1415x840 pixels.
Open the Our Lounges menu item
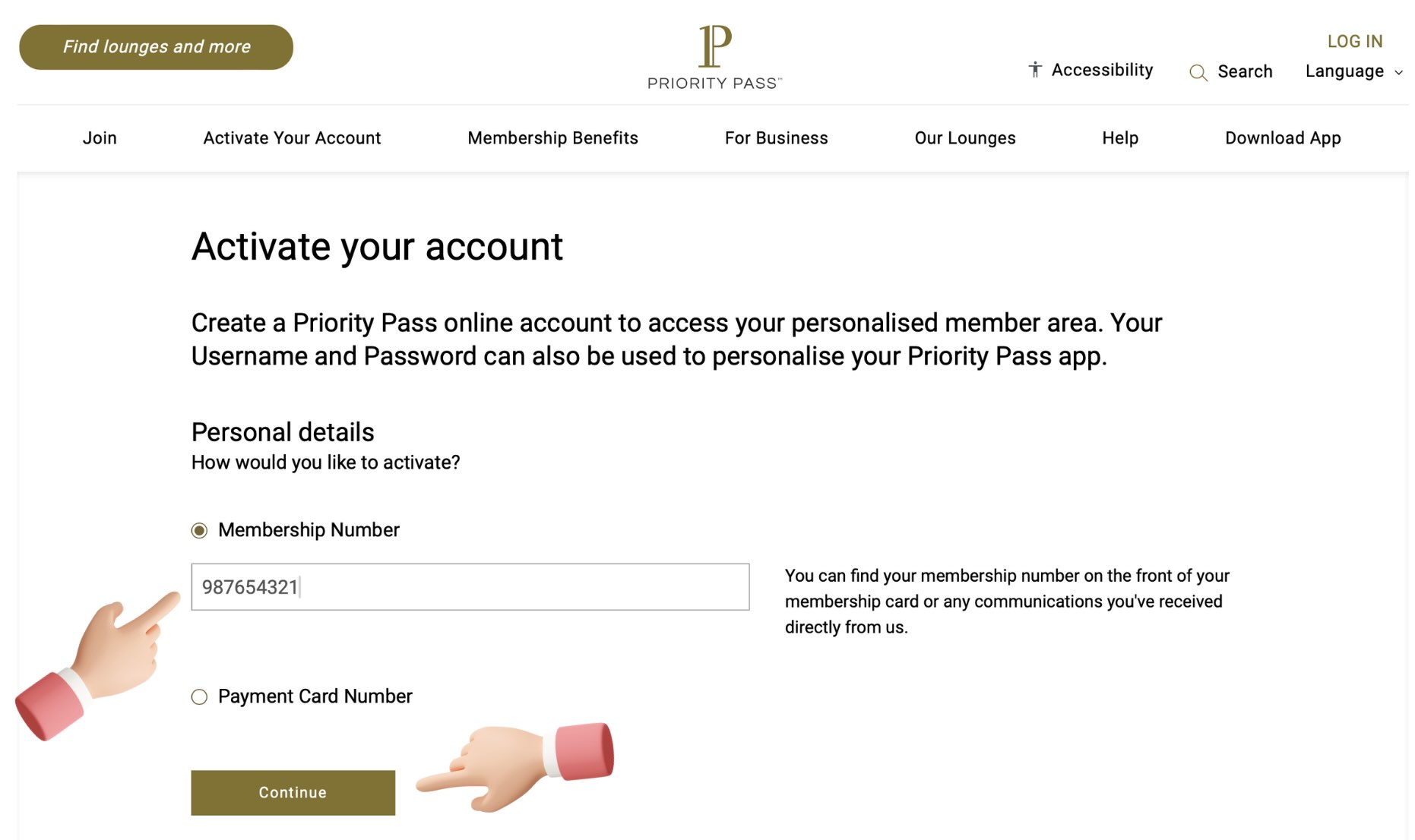(x=964, y=137)
